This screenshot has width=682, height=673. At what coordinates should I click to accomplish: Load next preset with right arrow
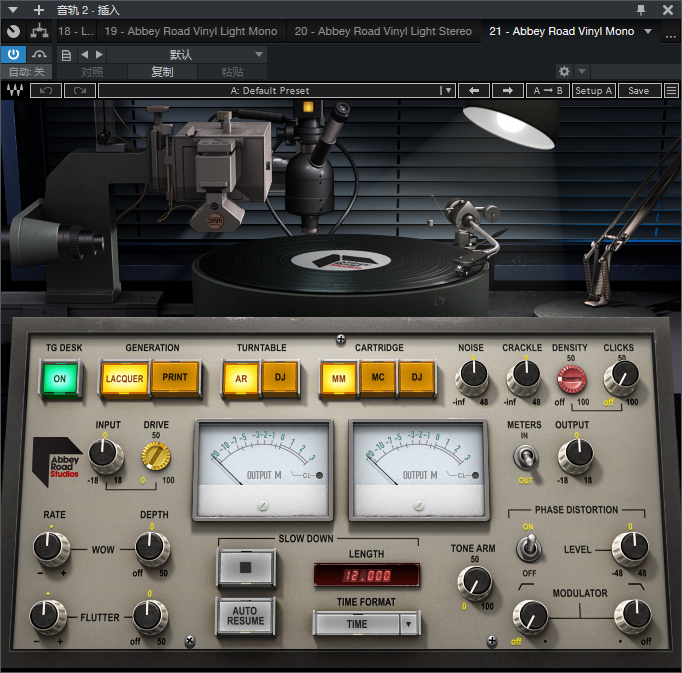point(508,90)
